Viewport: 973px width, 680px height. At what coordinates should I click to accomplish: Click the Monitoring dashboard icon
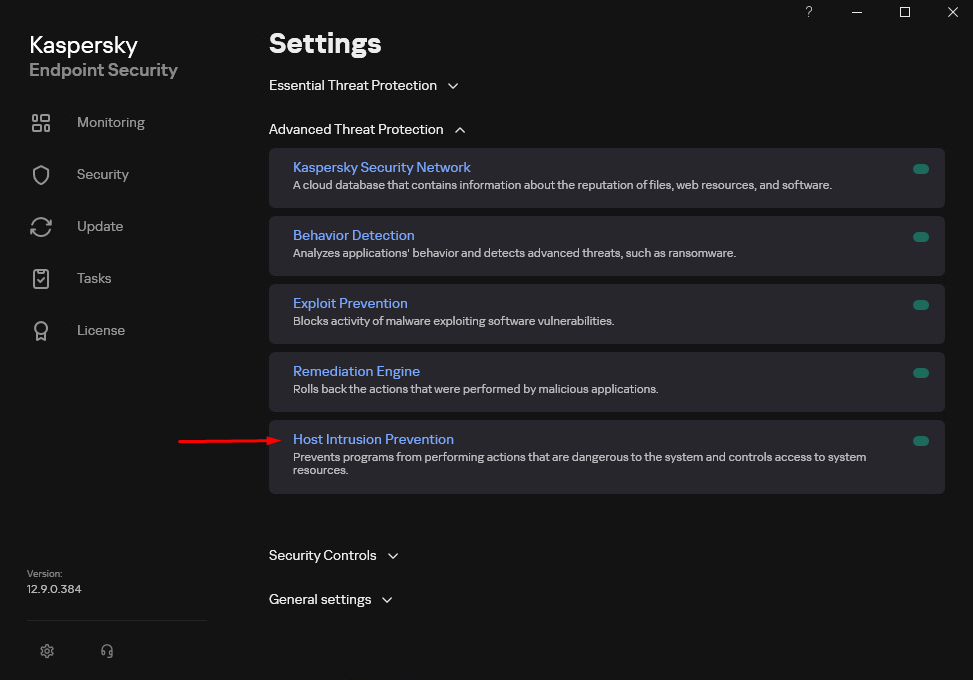tap(41, 123)
